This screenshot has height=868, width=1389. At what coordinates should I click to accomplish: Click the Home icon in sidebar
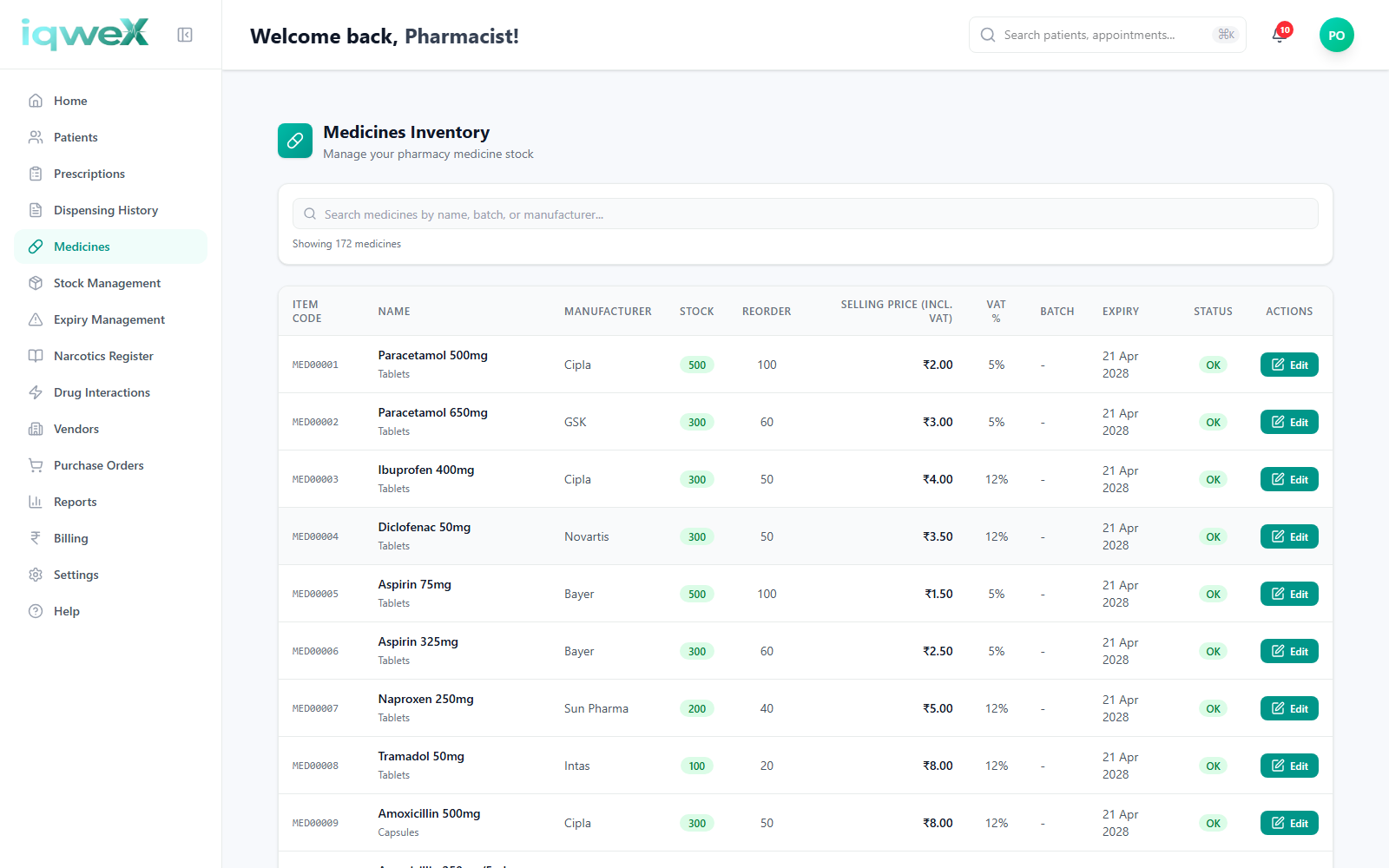(36, 101)
